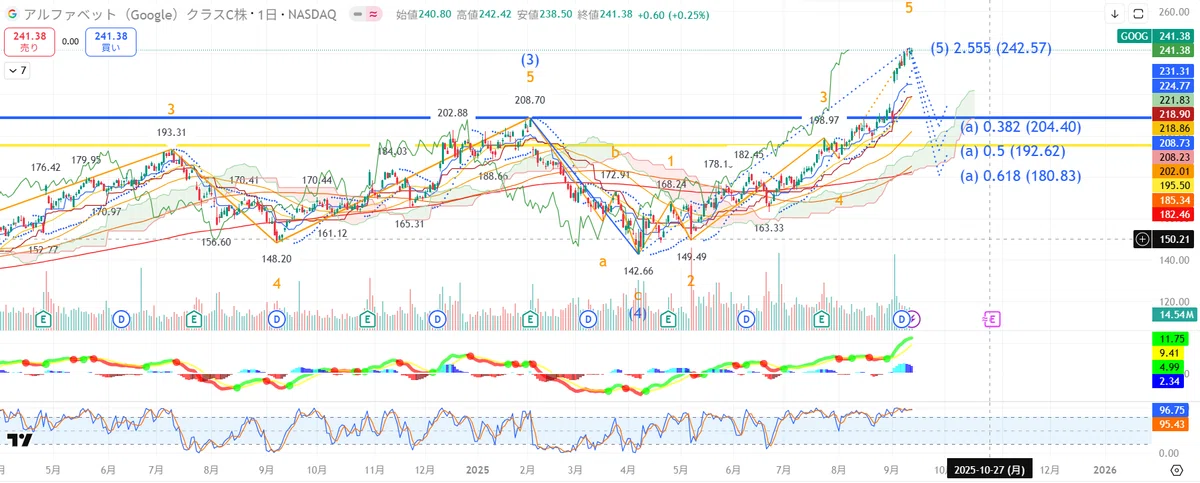Click the 208.23 pink price label
Screen dimensions: 1200x483
click(1173, 158)
